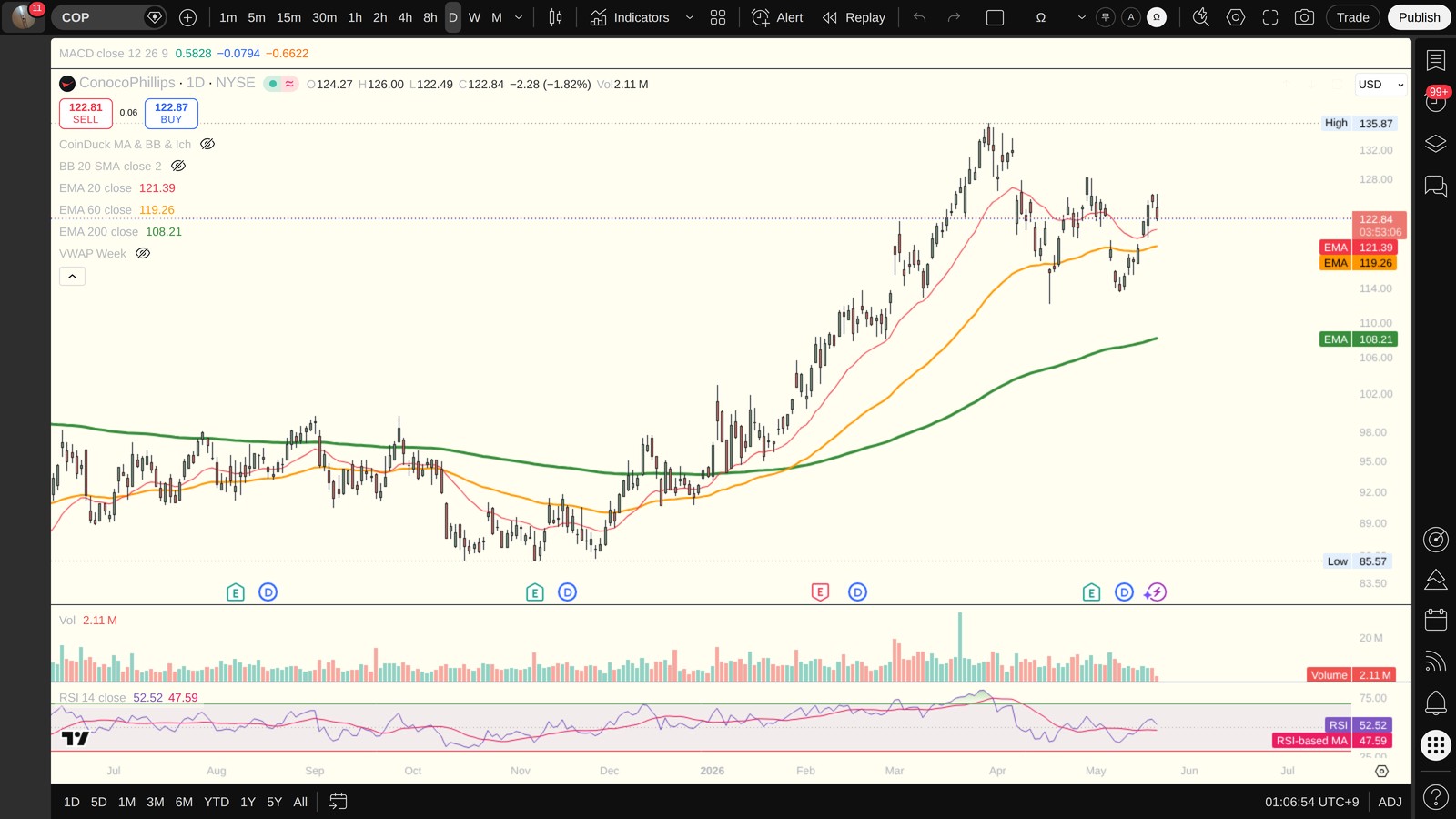
Task: Open indicator templates grid icon
Action: point(718,17)
